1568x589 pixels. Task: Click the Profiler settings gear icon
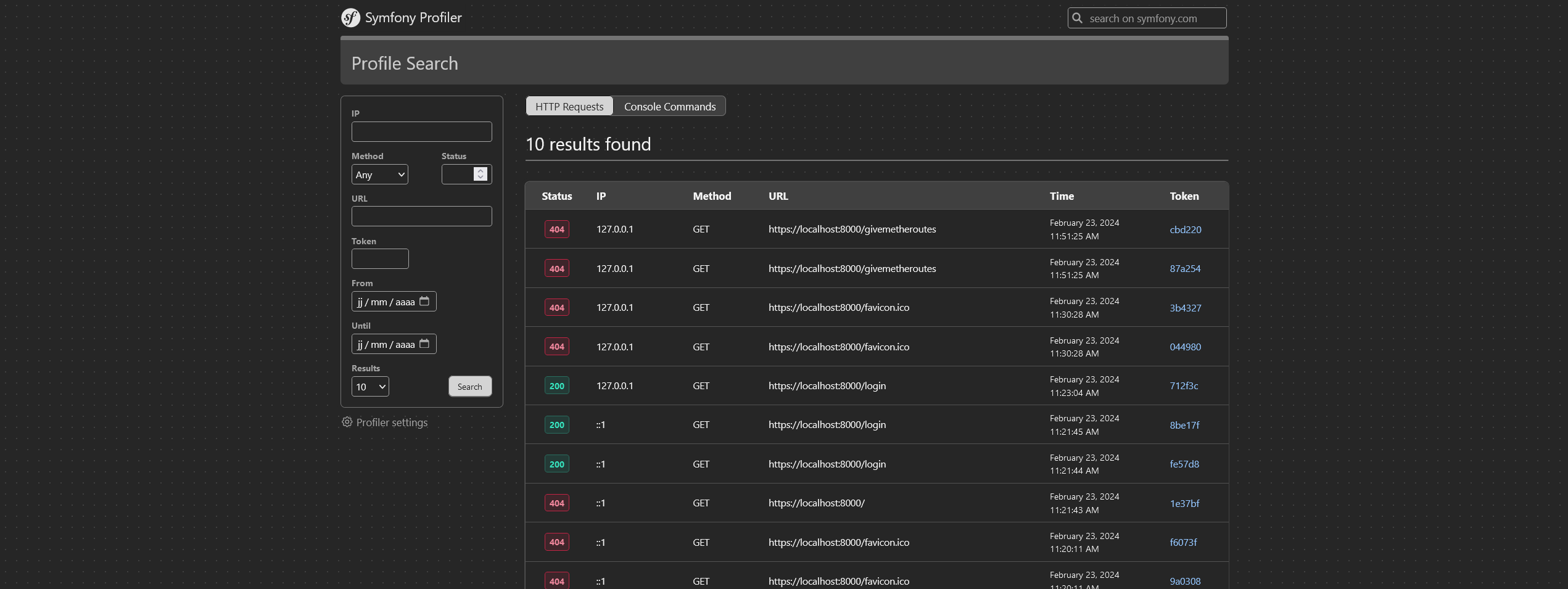pyautogui.click(x=347, y=422)
